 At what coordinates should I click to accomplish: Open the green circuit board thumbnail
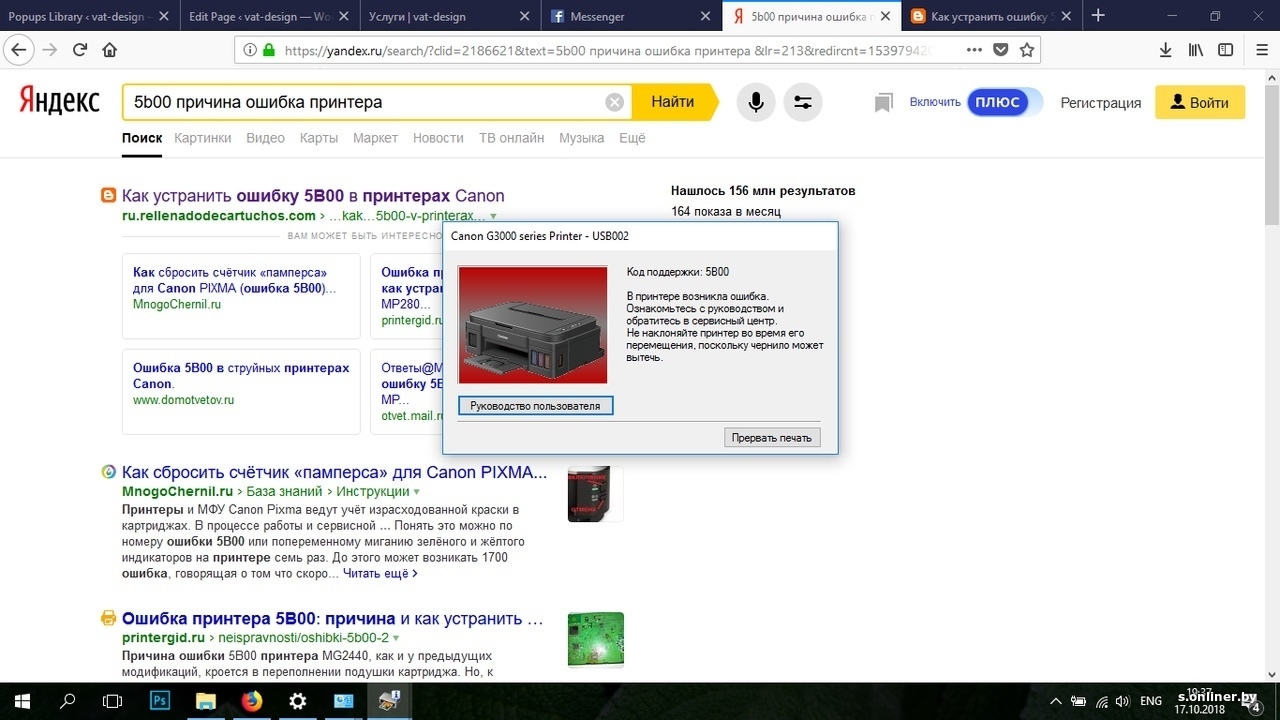595,641
